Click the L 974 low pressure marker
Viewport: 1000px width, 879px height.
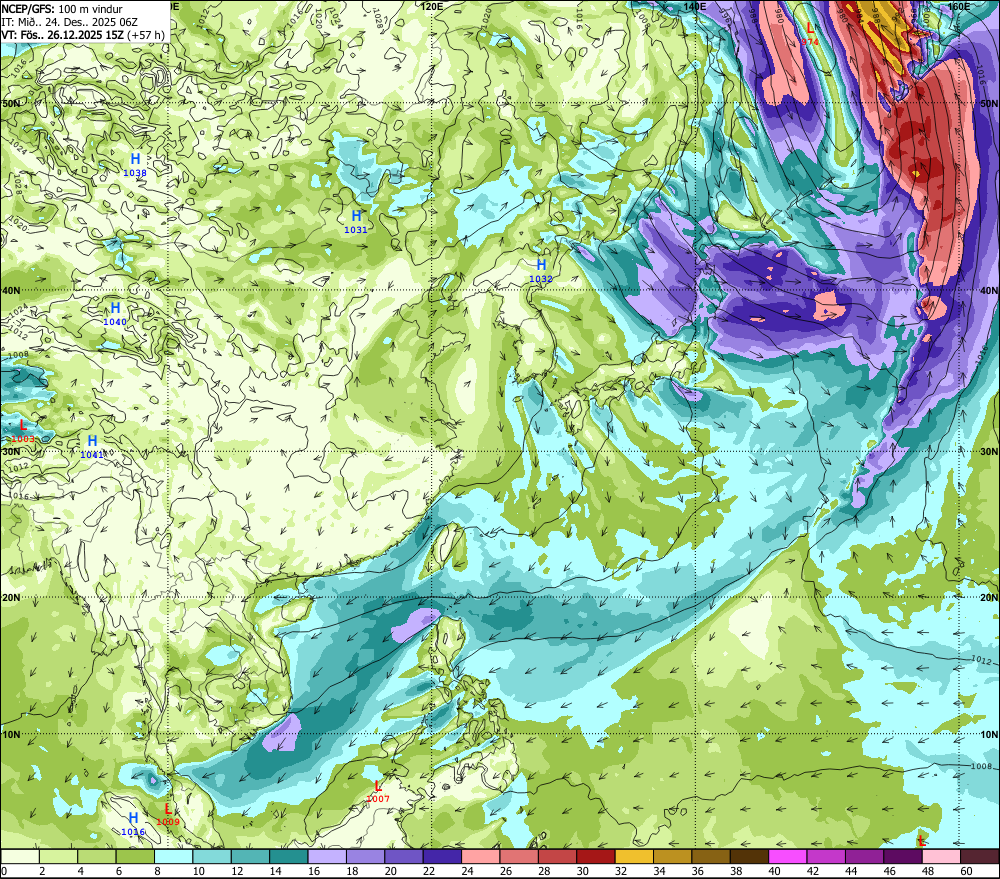pyautogui.click(x=810, y=34)
